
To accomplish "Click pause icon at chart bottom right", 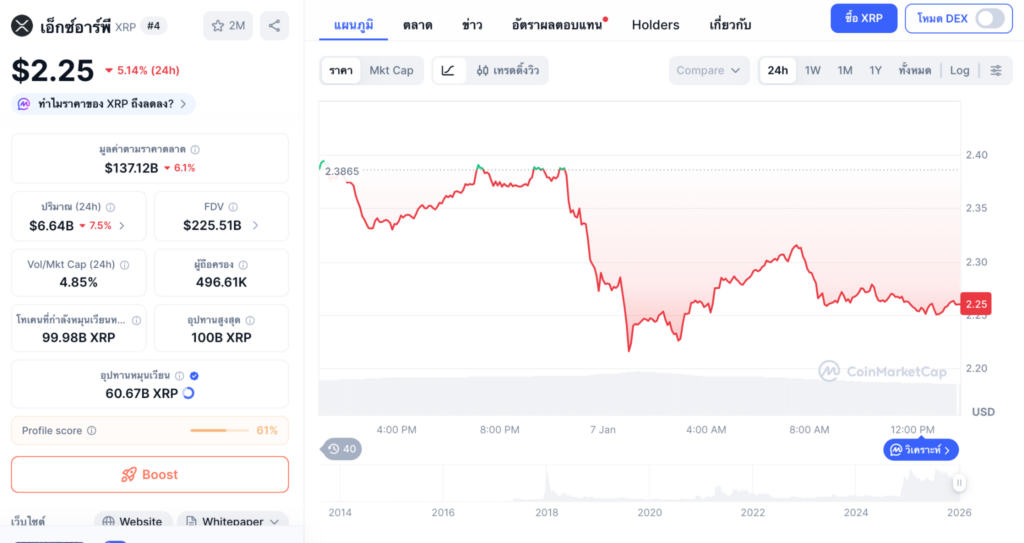I will (x=959, y=483).
